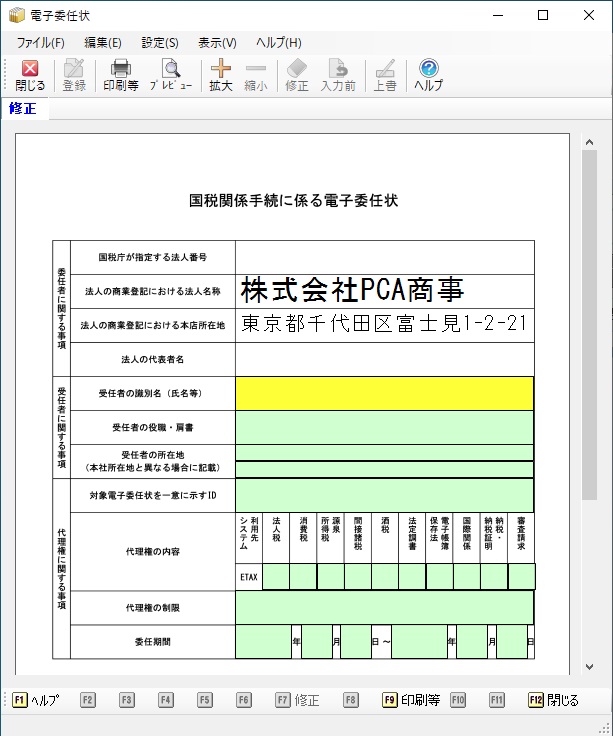Open the ファイル(F) menu
This screenshot has height=736, width=613.
40,43
